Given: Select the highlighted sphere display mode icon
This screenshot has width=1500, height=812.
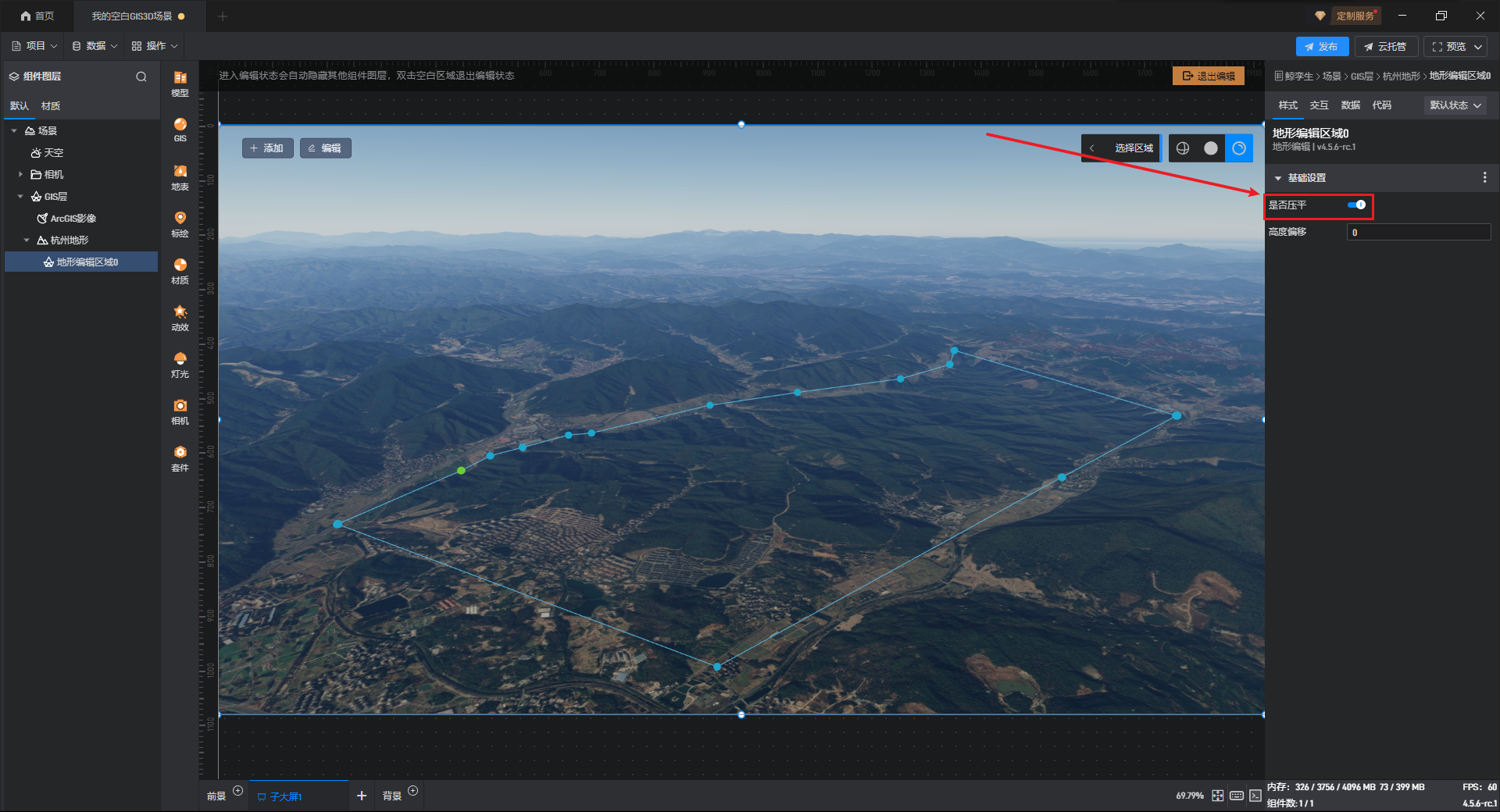Looking at the screenshot, I should tap(1239, 148).
